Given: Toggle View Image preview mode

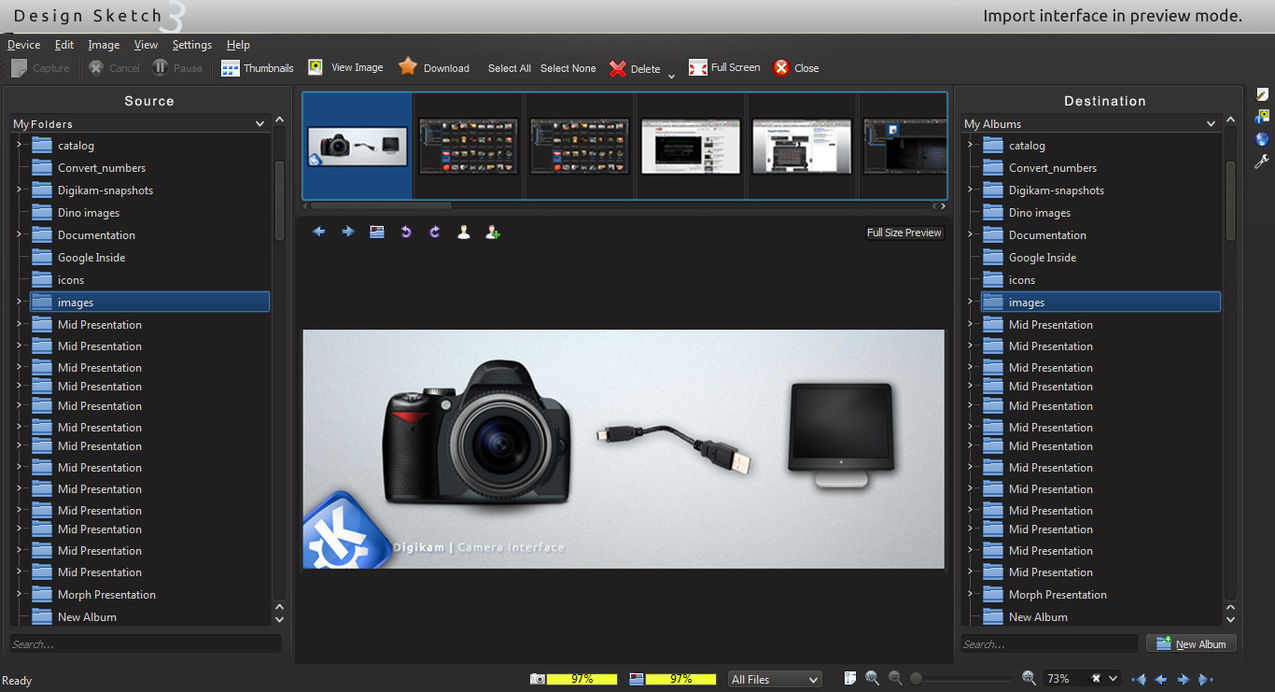Looking at the screenshot, I should point(345,68).
